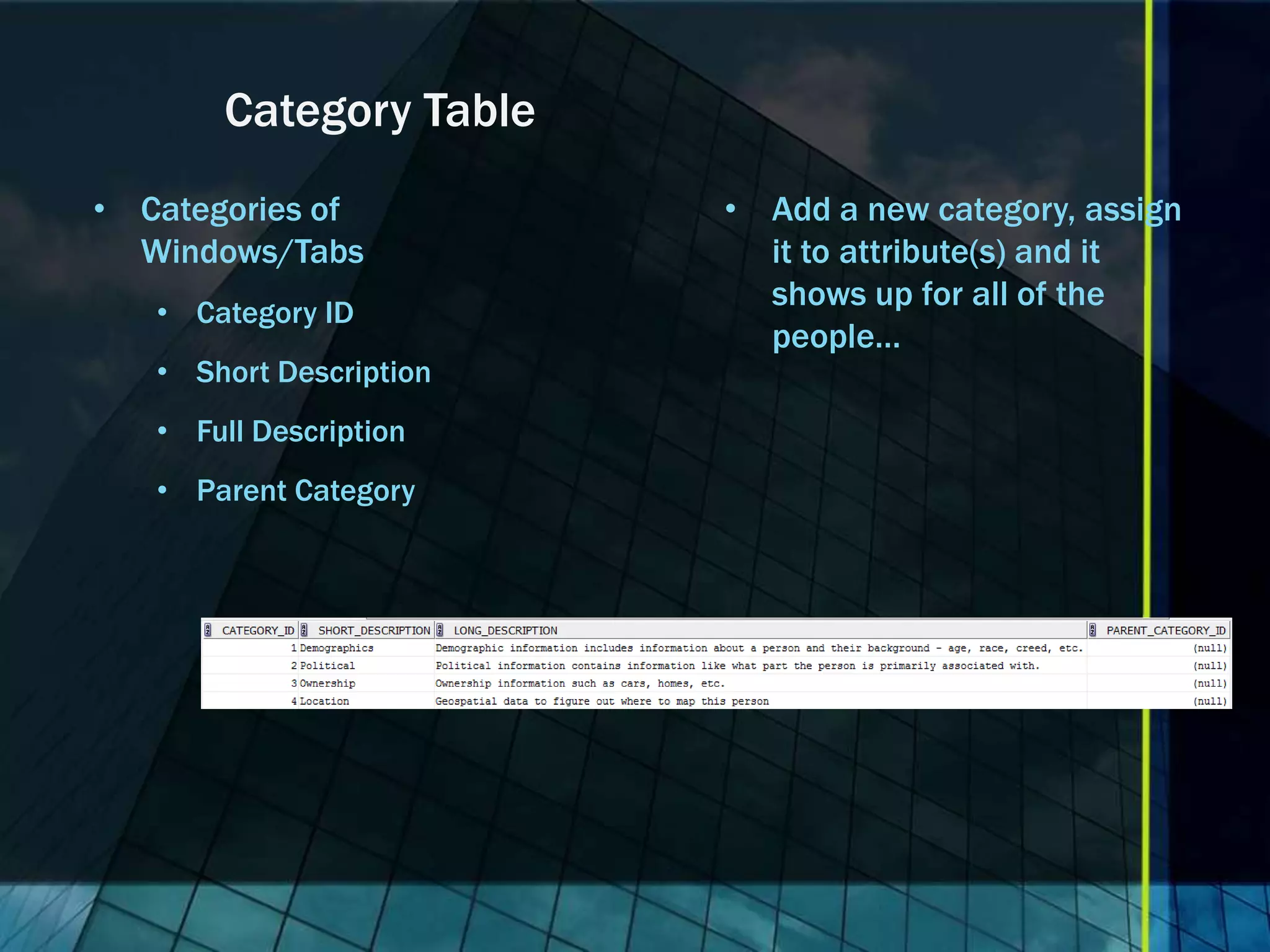This screenshot has width=1270, height=952.
Task: Click the sort icon beside LONG_DESCRIPTION
Action: [x=440, y=630]
